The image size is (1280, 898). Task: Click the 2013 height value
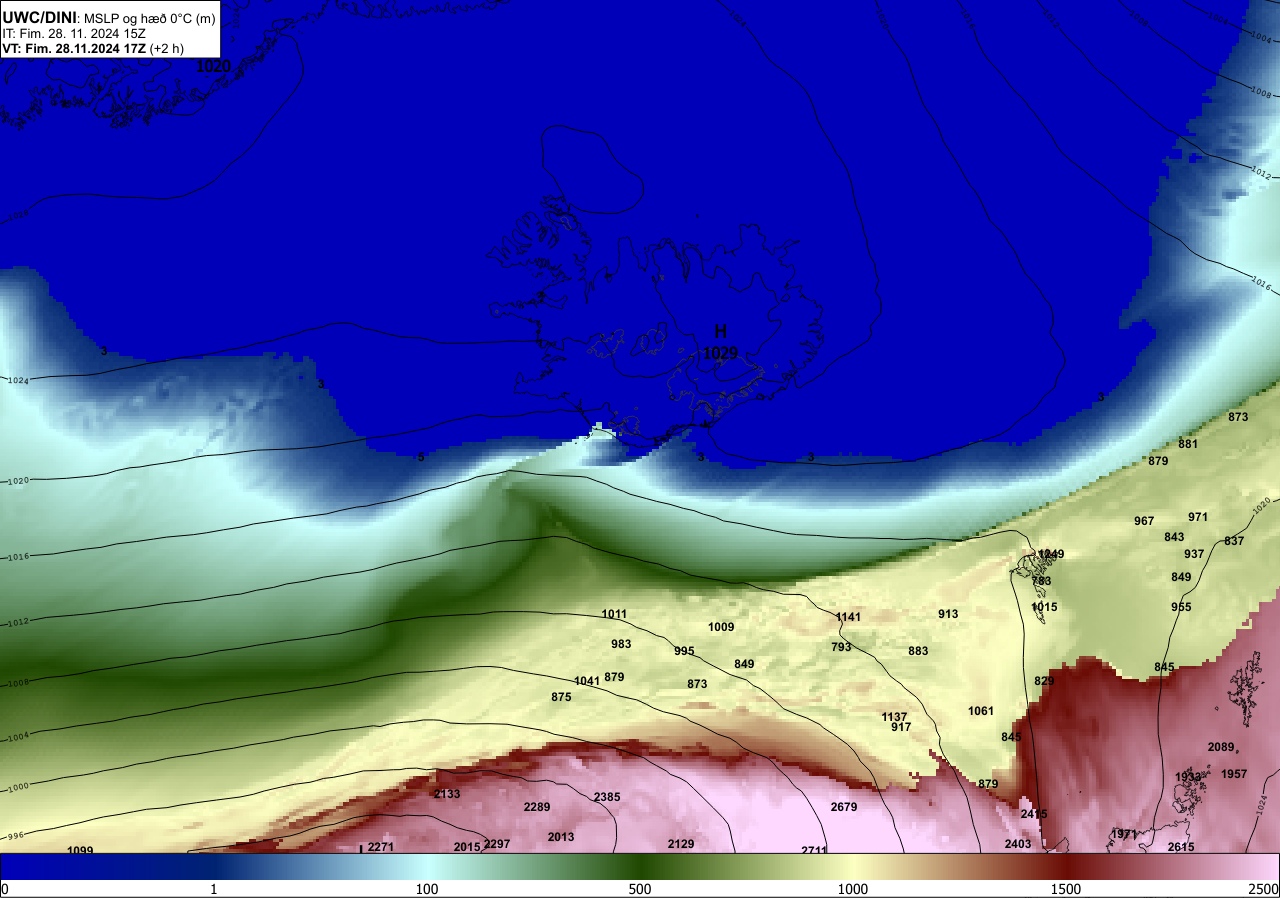click(x=561, y=837)
